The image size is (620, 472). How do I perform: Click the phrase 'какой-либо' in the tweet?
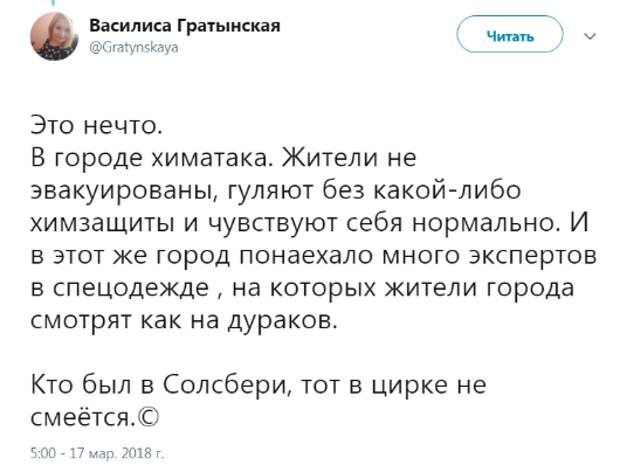[x=447, y=191]
